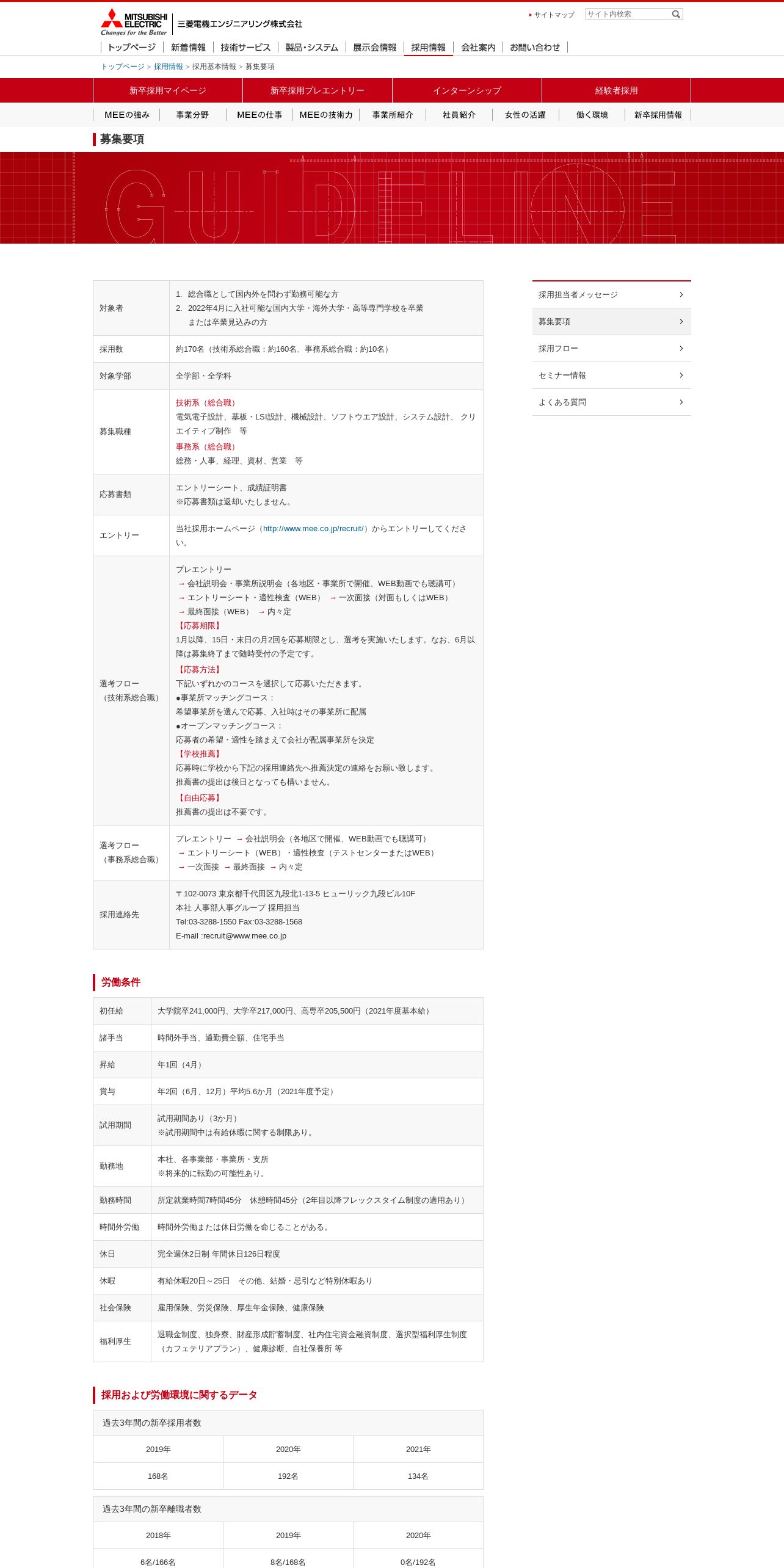Open the トップページ main menu item

pyautogui.click(x=131, y=47)
